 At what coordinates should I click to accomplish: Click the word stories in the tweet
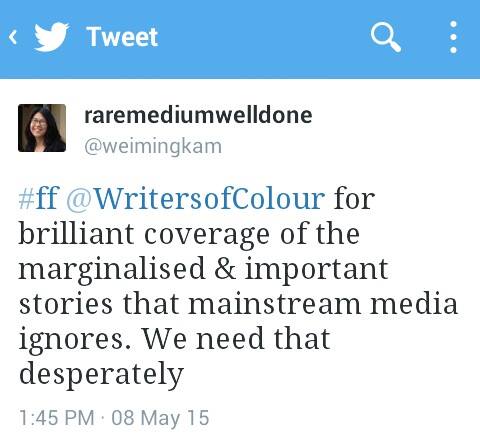(x=66, y=304)
